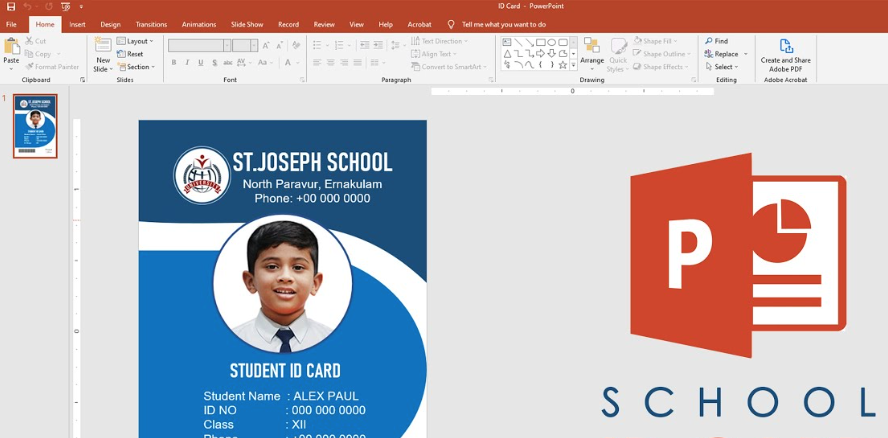Open the Shape Outline color menu
This screenshot has height=438, width=888.
(x=662, y=54)
